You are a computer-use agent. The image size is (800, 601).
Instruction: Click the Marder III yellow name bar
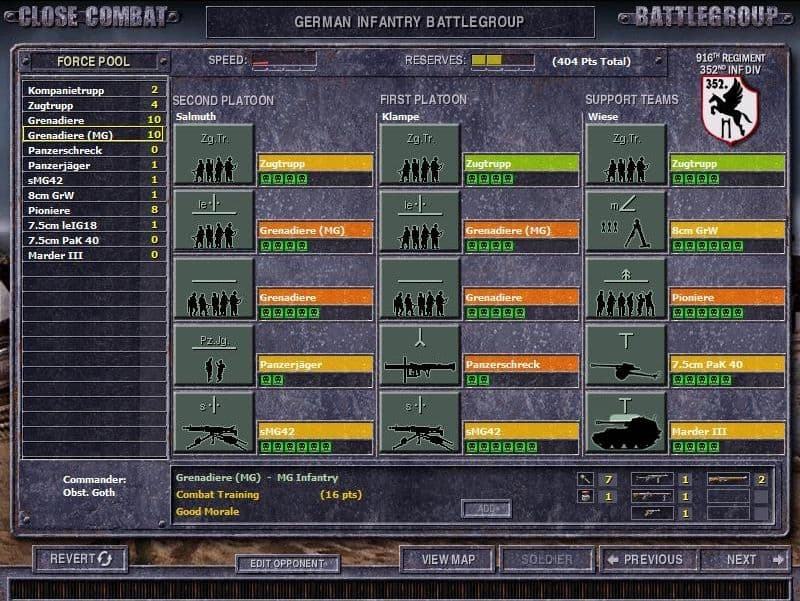tap(728, 431)
